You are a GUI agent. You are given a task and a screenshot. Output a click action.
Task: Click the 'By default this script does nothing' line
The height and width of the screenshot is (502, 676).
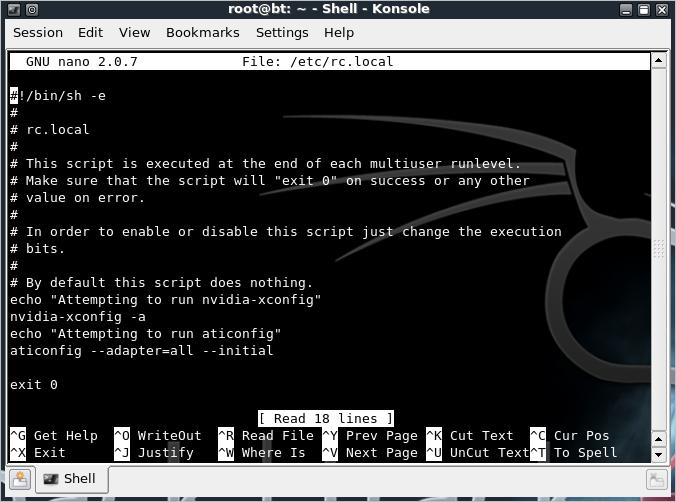pyautogui.click(x=161, y=283)
